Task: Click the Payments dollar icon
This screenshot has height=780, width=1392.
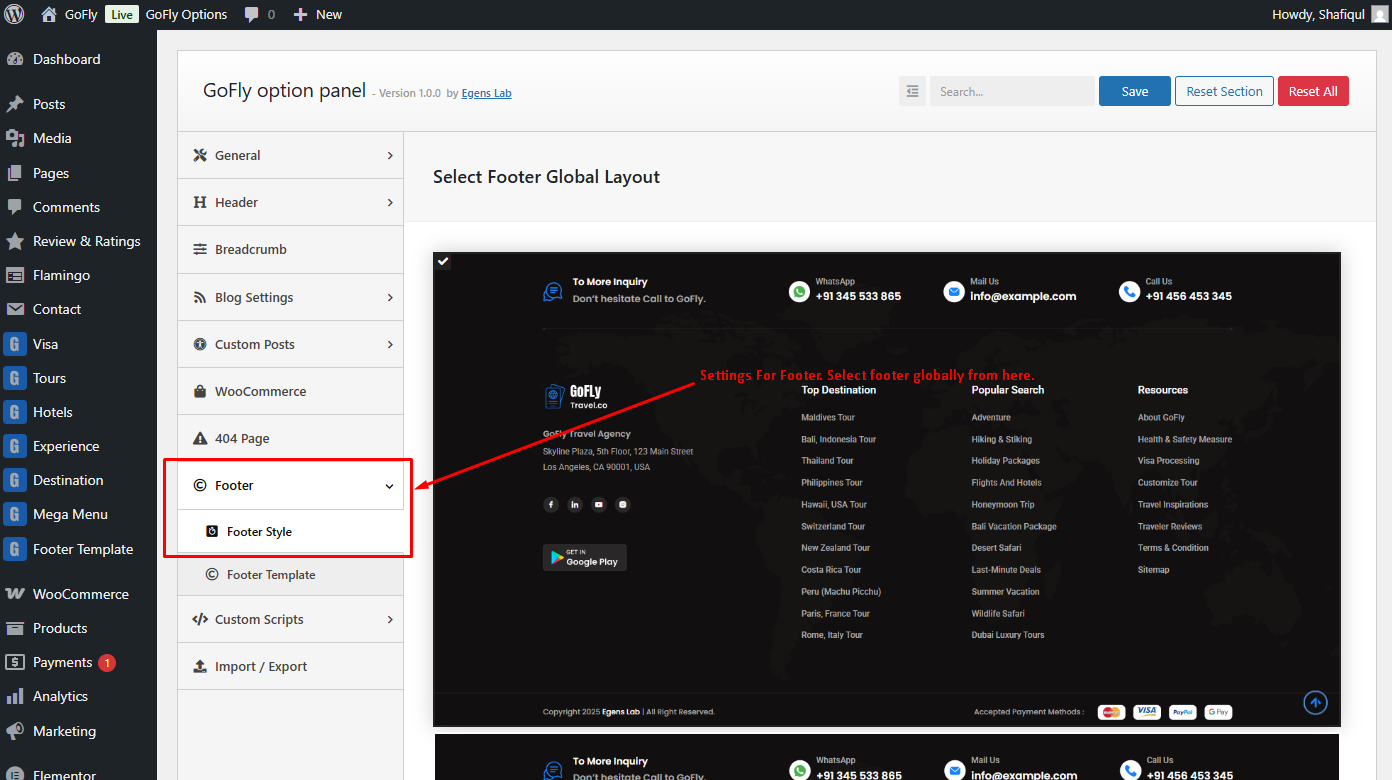Action: tap(14, 662)
